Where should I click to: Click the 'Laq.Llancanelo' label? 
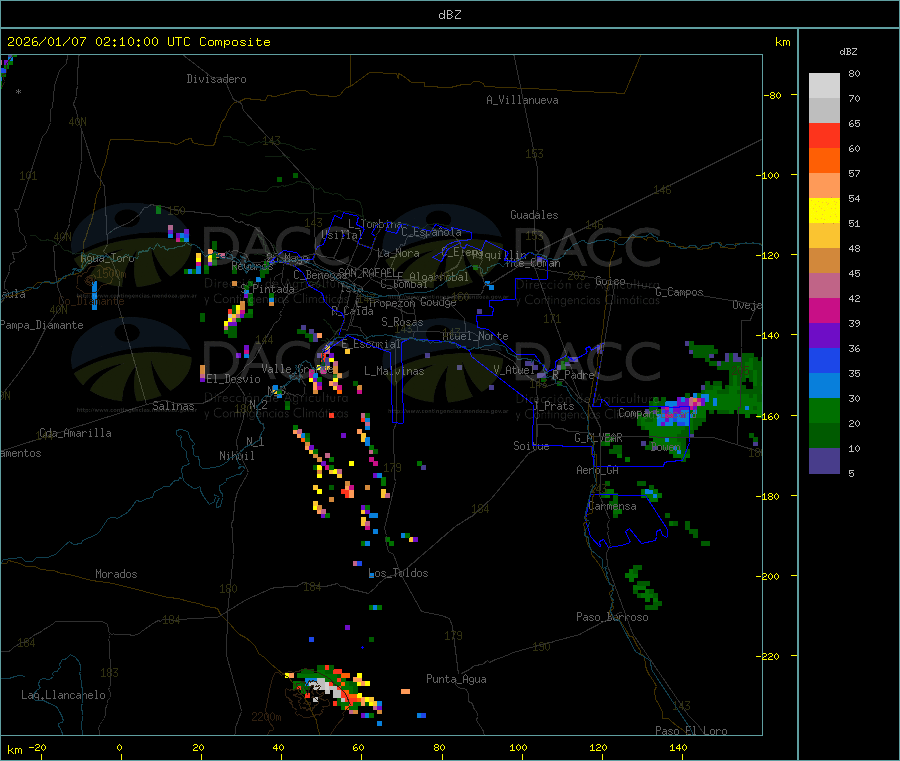[x=63, y=695]
